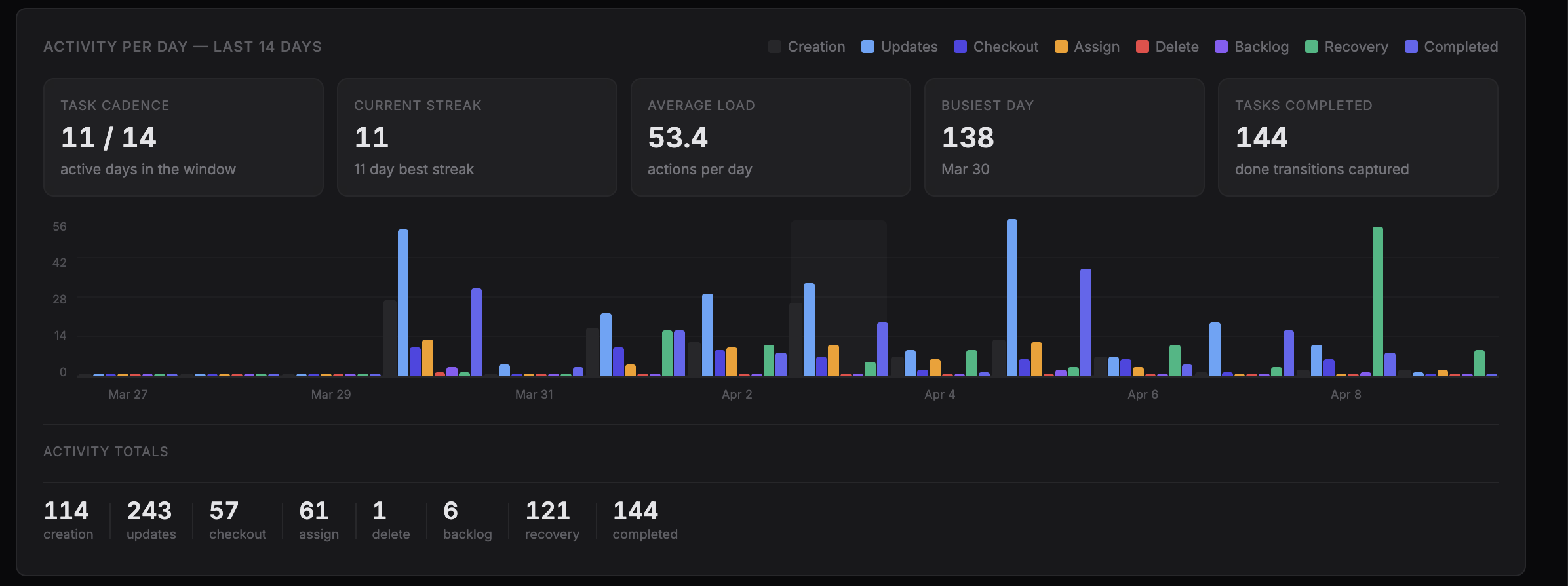Viewport: 1568px width, 586px height.
Task: Click the Delete legend red swatch
Action: point(1143,47)
